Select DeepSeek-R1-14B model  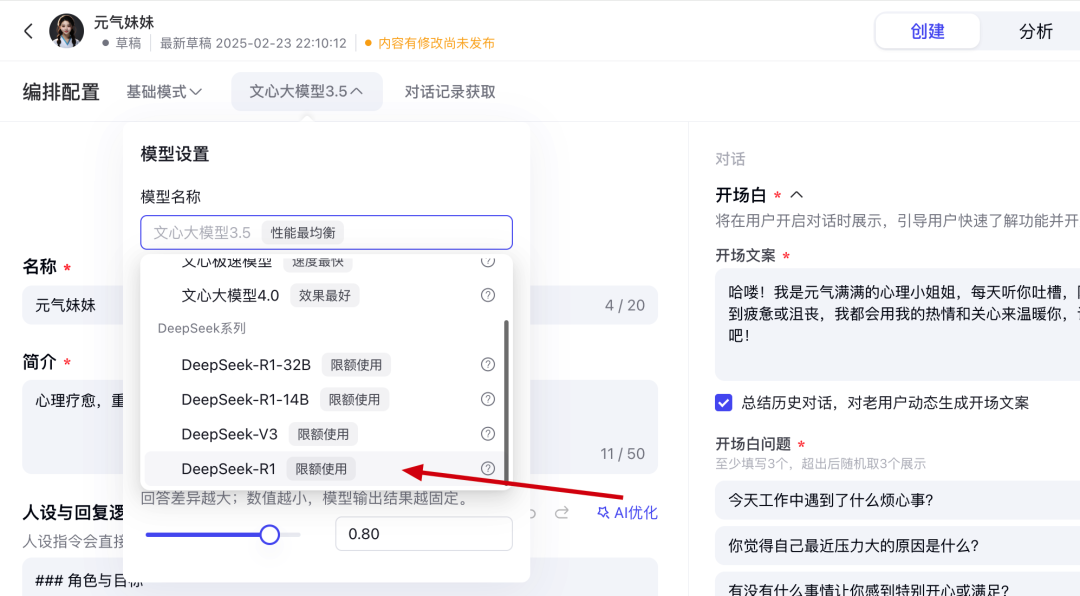[326, 399]
